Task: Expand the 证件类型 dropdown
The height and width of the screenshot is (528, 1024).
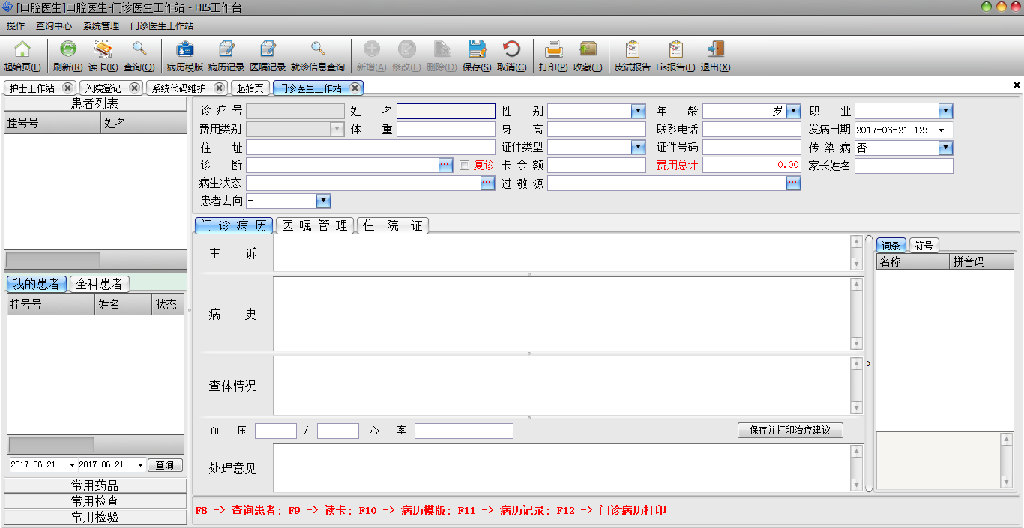Action: [x=638, y=147]
